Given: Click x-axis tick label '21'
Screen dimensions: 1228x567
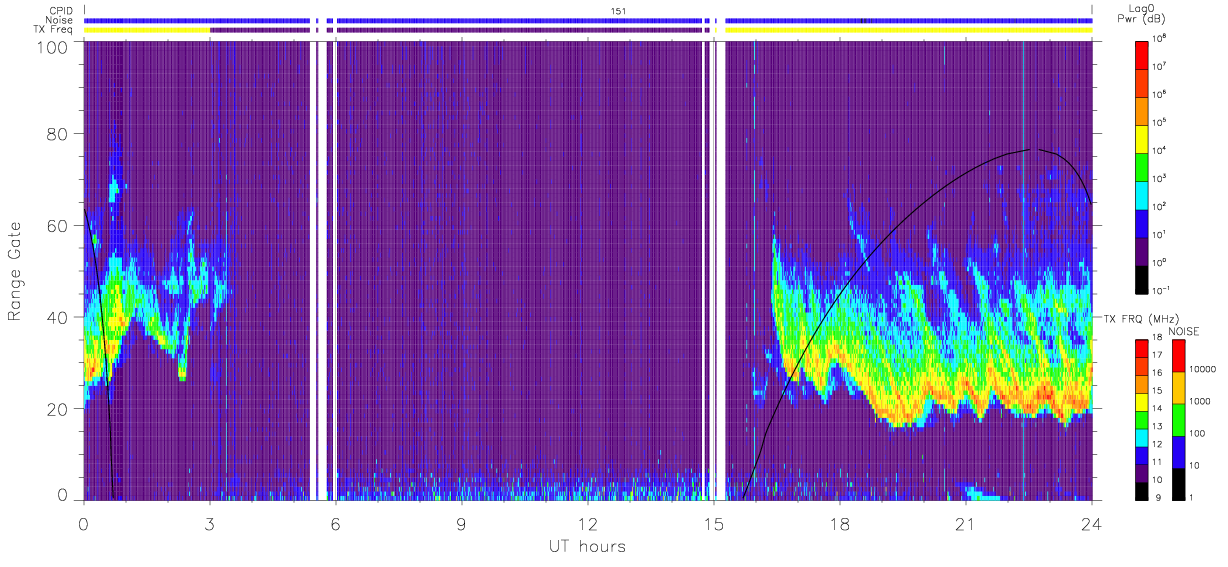Looking at the screenshot, I should 965,523.
